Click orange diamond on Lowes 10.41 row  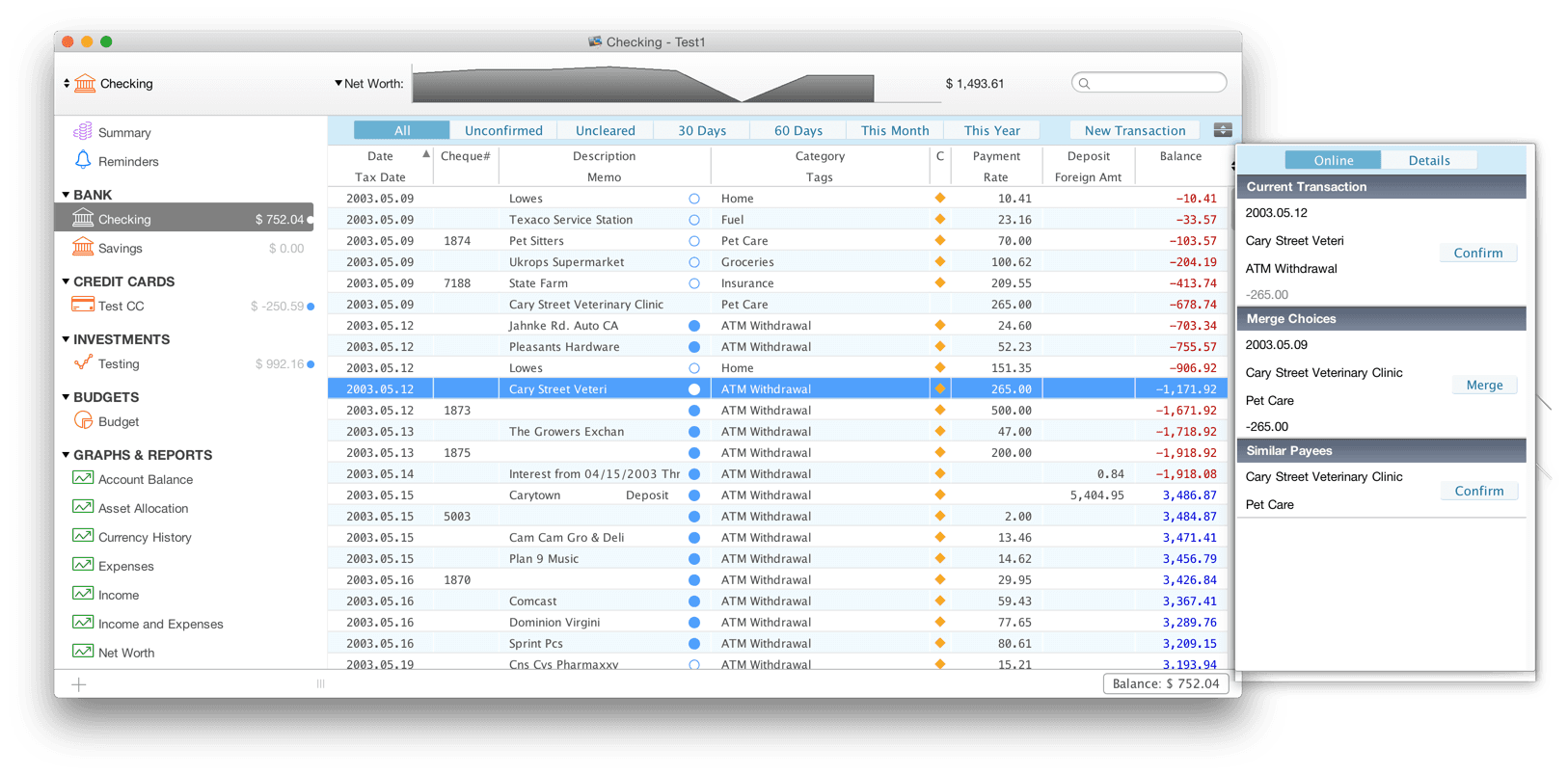[x=940, y=198]
